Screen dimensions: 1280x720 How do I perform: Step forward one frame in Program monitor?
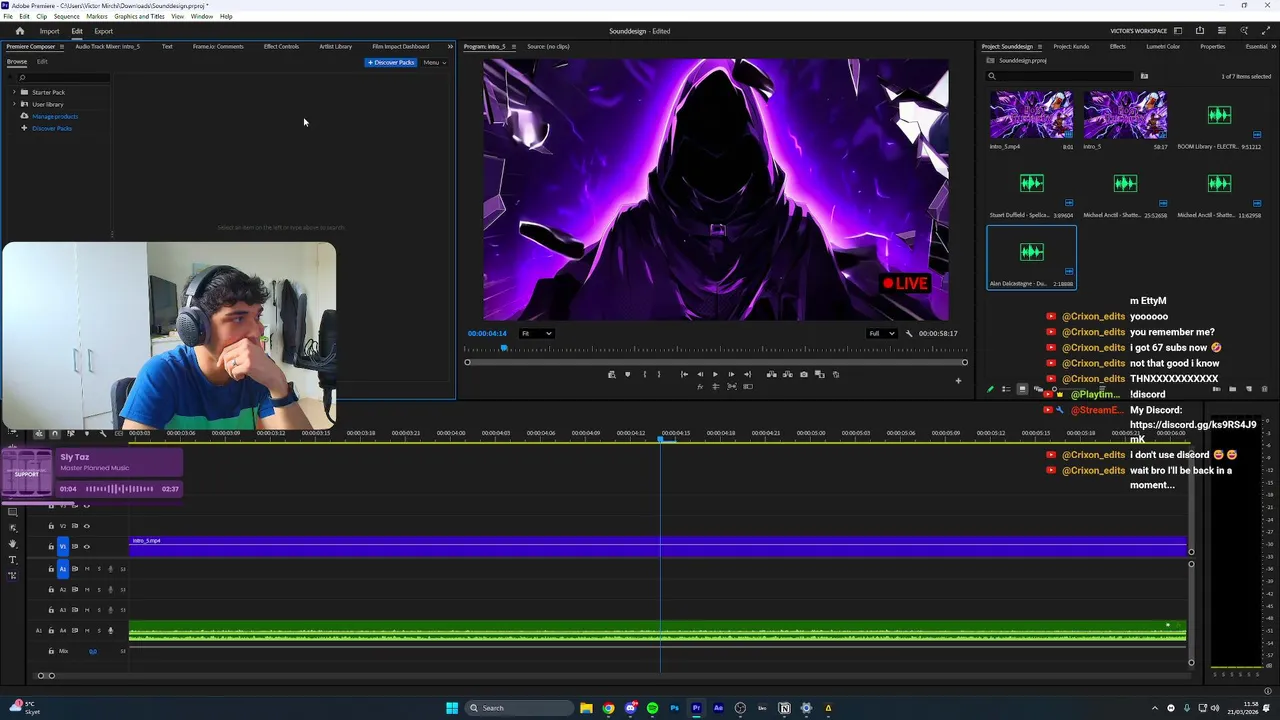[x=731, y=374]
